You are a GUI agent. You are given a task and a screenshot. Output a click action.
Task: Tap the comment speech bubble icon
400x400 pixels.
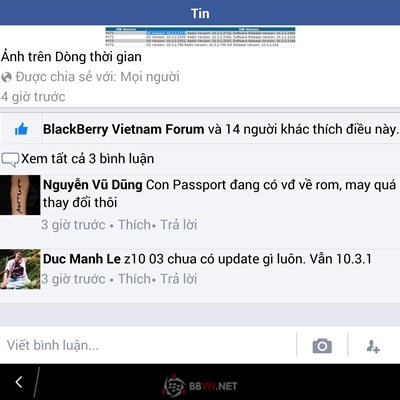(x=10, y=160)
